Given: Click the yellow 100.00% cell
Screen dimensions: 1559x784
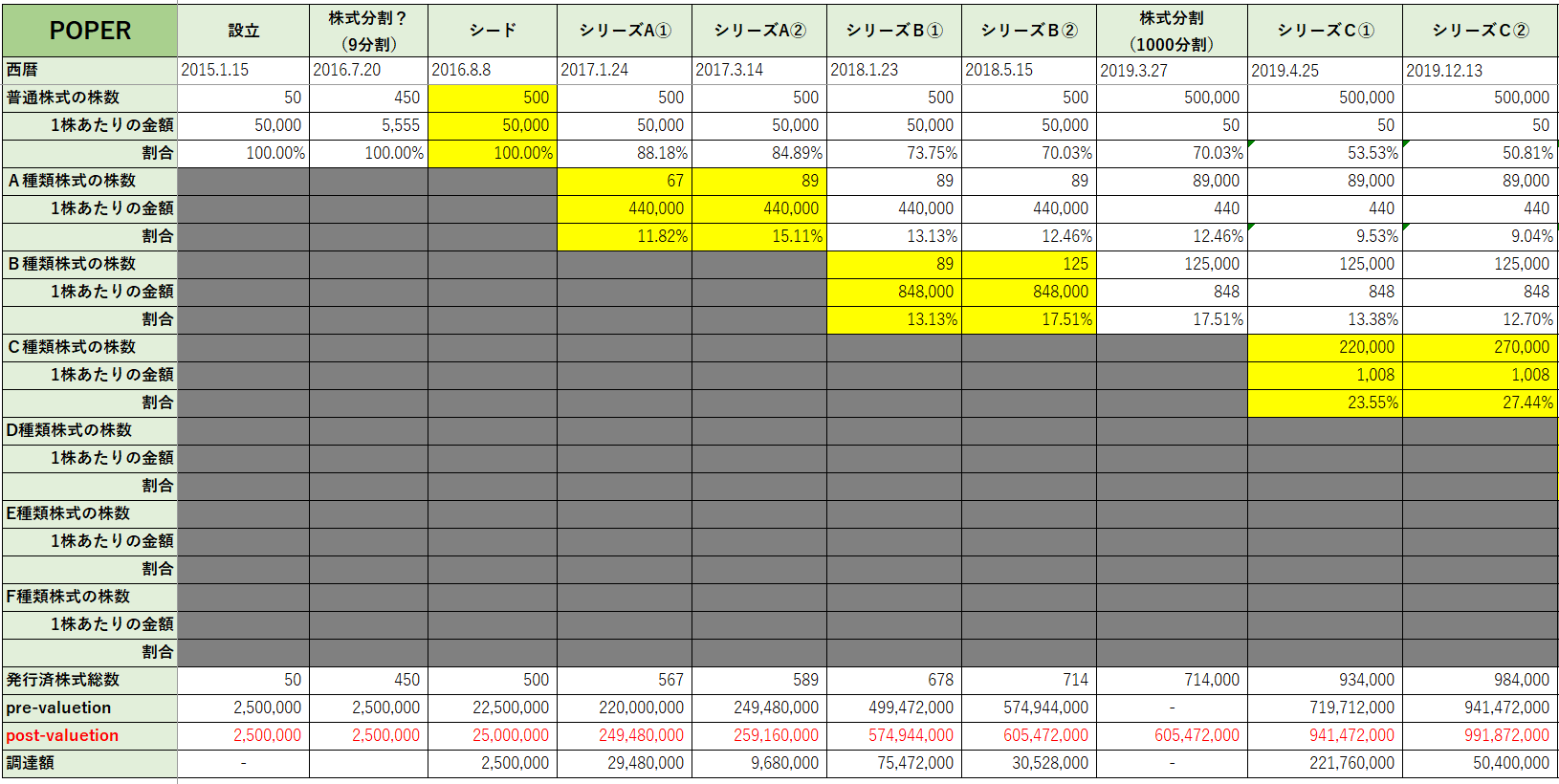Looking at the screenshot, I should click(x=493, y=153).
